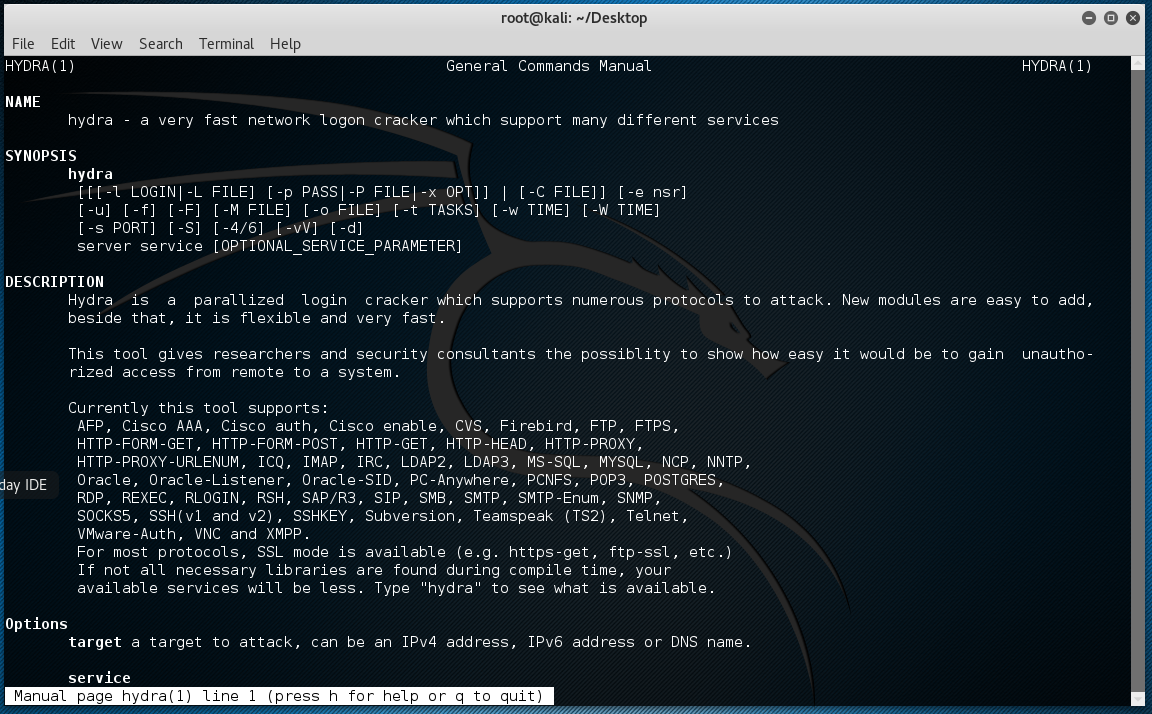Click the 'Currently this tool supports:' line
The width and height of the screenshot is (1152, 714).
pyautogui.click(x=198, y=408)
